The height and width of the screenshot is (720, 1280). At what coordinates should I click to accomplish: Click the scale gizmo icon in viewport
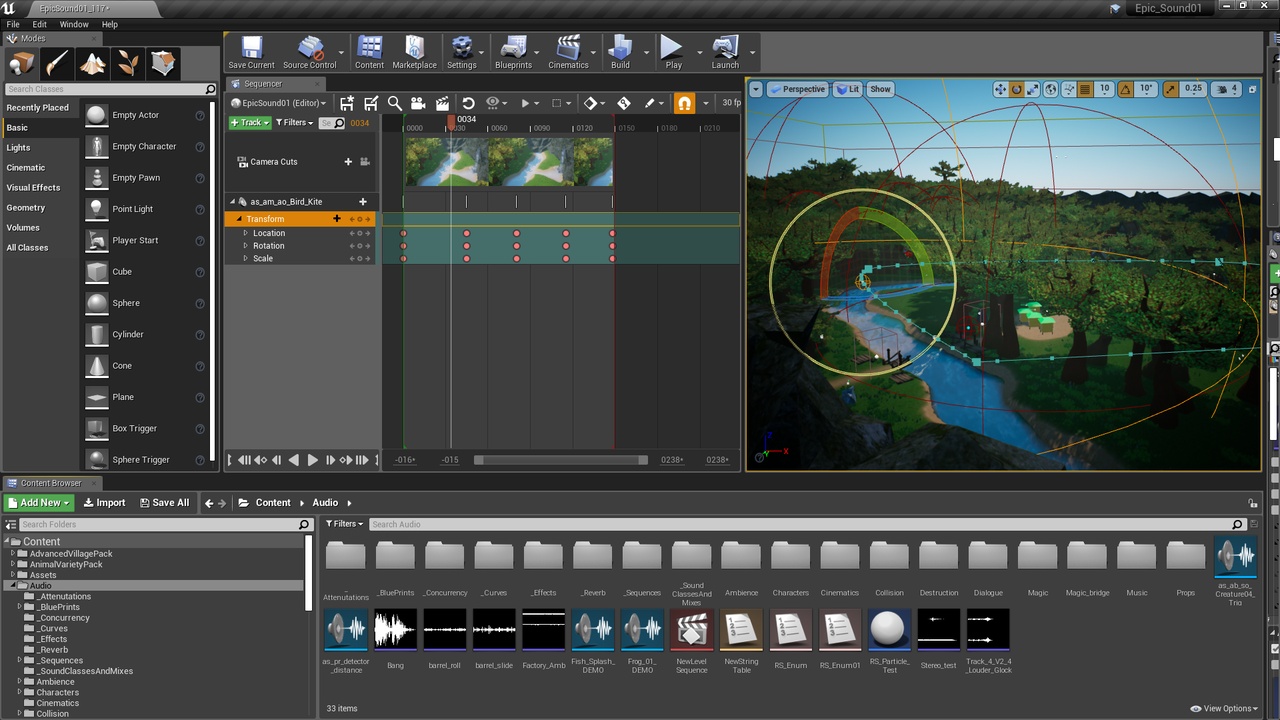[1033, 89]
